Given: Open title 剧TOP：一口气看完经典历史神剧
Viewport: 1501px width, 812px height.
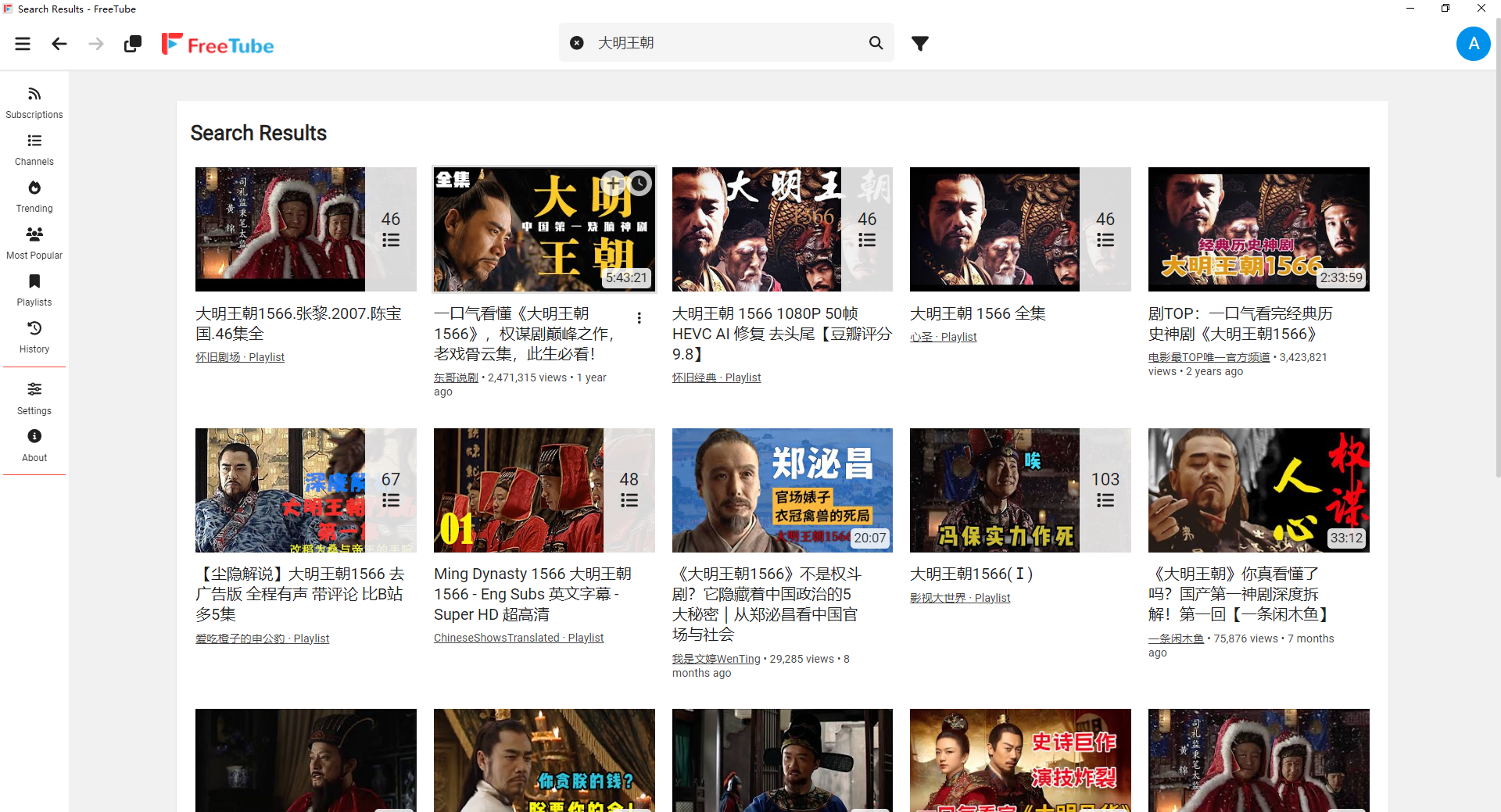Looking at the screenshot, I should (x=1241, y=324).
